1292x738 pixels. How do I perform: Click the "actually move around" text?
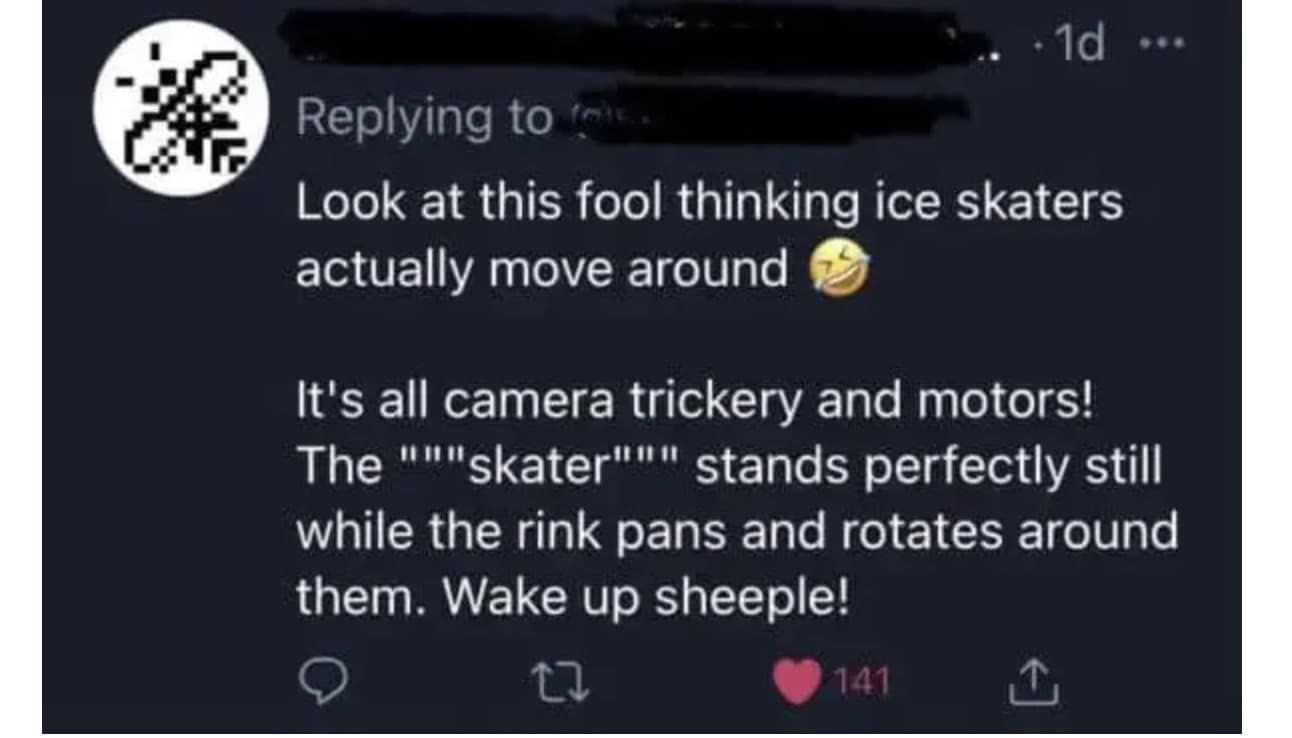pos(542,271)
